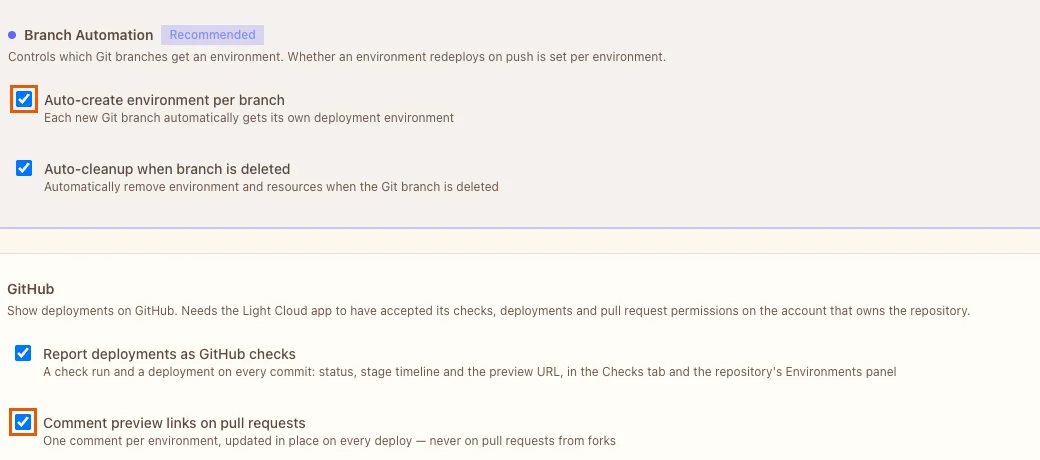Click the 'Auto-create environment per branch' label
Image resolution: width=1040 pixels, height=460 pixels.
pyautogui.click(x=164, y=100)
